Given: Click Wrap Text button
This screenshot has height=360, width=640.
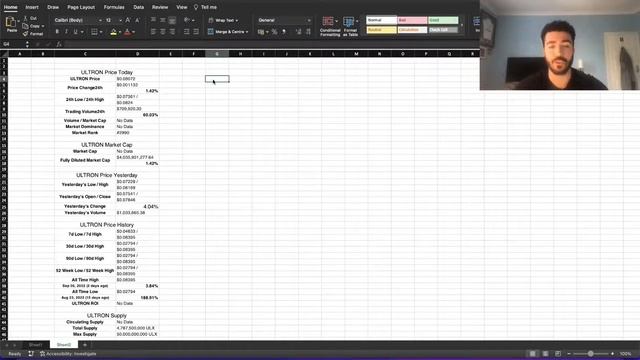Looking at the screenshot, I should click(x=222, y=20).
